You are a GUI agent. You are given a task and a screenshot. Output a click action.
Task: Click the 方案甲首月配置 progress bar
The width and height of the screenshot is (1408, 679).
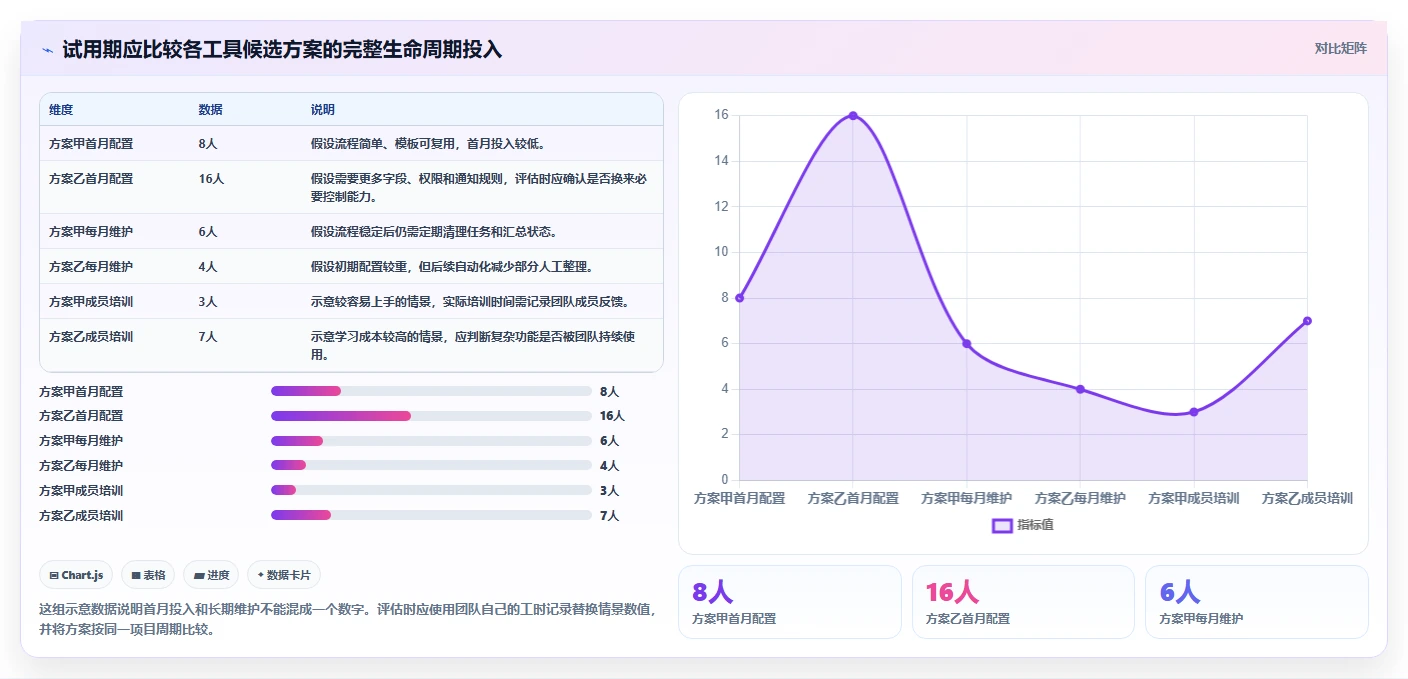click(431, 391)
